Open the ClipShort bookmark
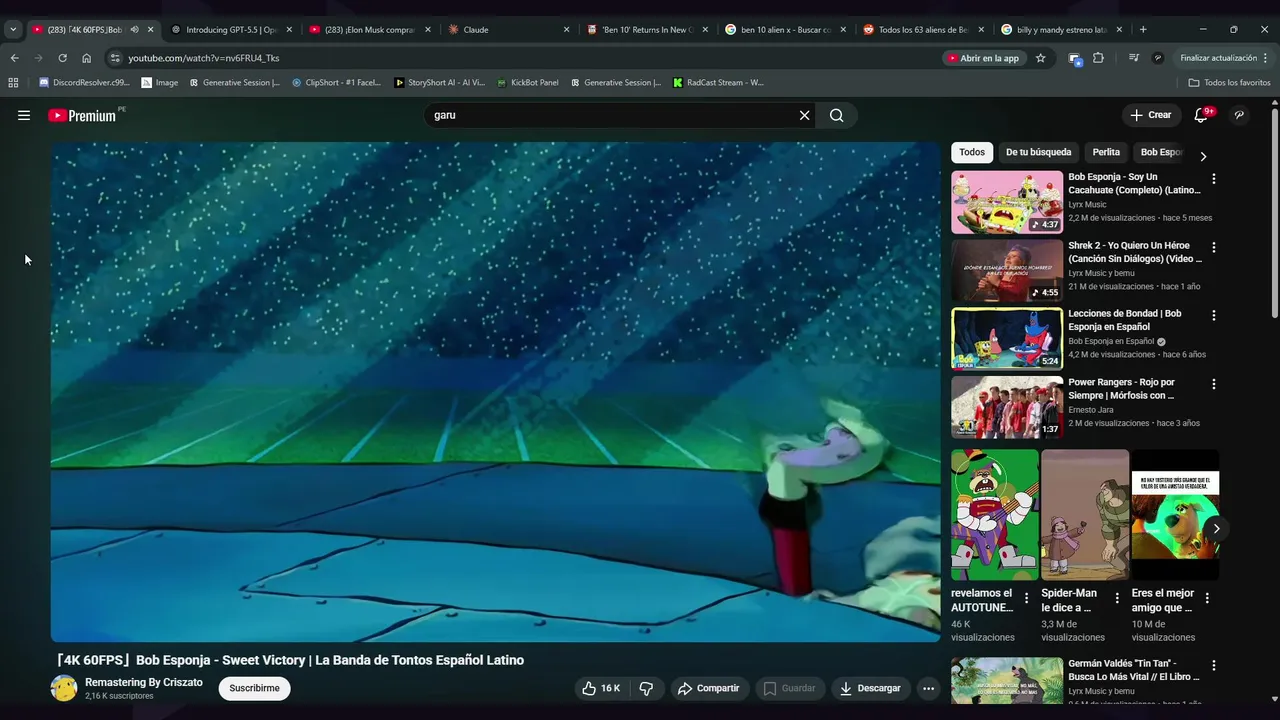Screen dimensions: 1280x720 [336, 83]
